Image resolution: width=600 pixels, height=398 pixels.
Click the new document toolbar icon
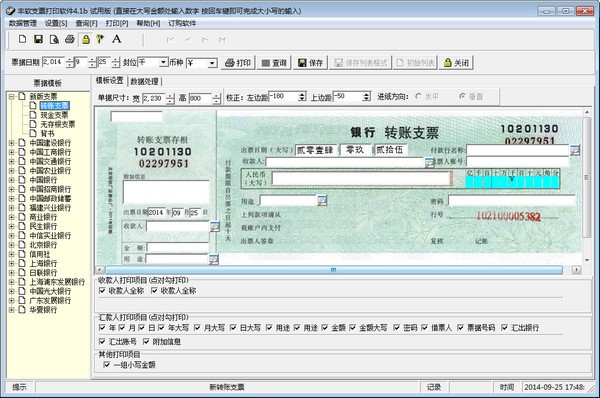(22, 39)
